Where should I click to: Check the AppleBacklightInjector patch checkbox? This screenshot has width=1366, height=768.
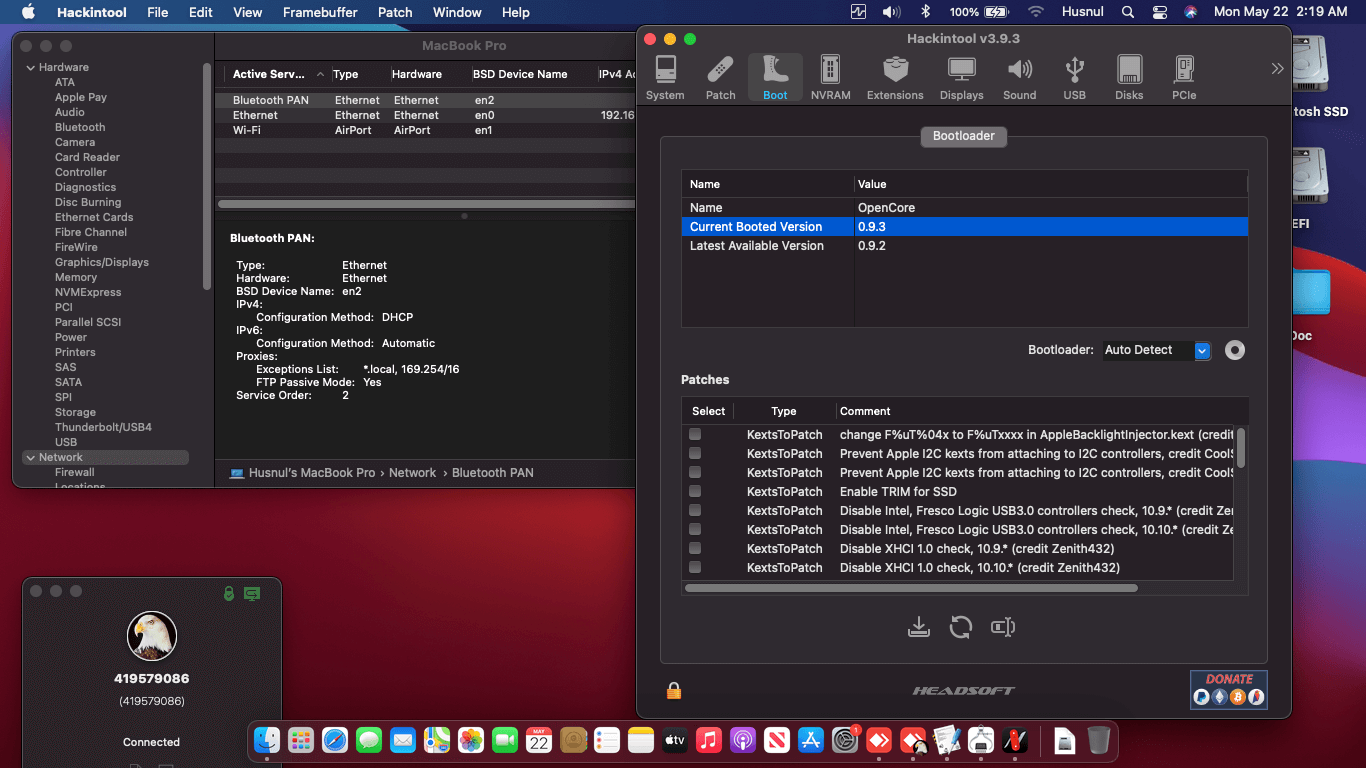click(695, 434)
